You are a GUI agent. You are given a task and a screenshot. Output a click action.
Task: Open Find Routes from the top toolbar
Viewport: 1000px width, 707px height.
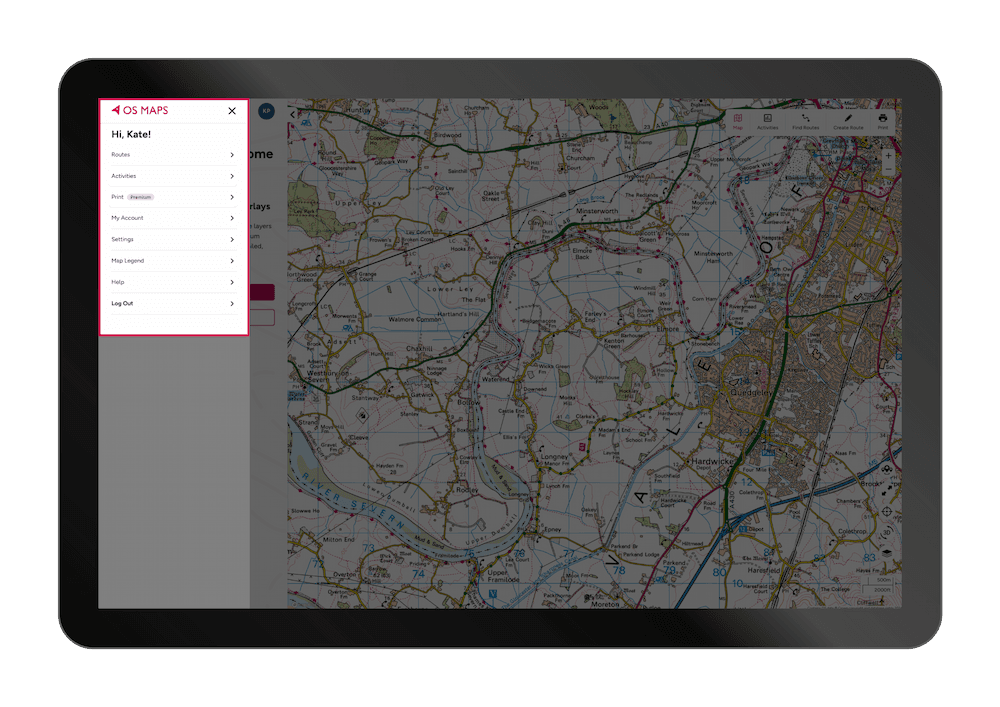coord(806,118)
